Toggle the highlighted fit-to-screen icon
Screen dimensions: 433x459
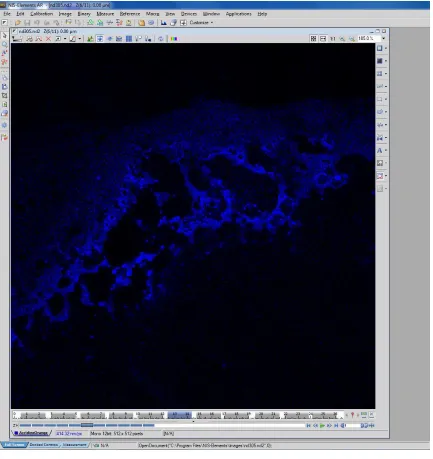[100, 39]
